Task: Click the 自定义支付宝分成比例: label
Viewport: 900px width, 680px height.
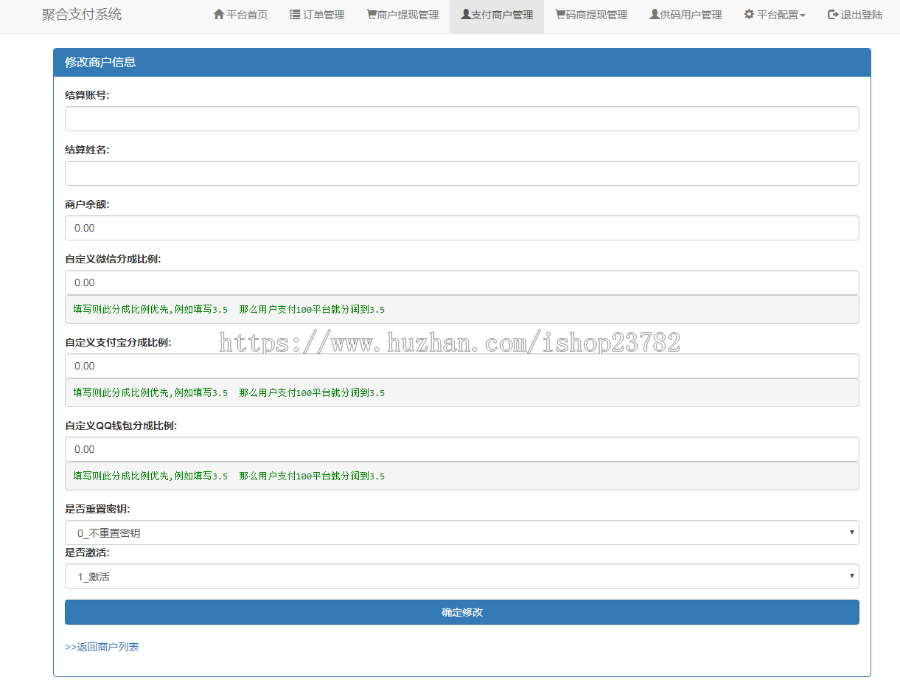Action: pyautogui.click(x=118, y=343)
